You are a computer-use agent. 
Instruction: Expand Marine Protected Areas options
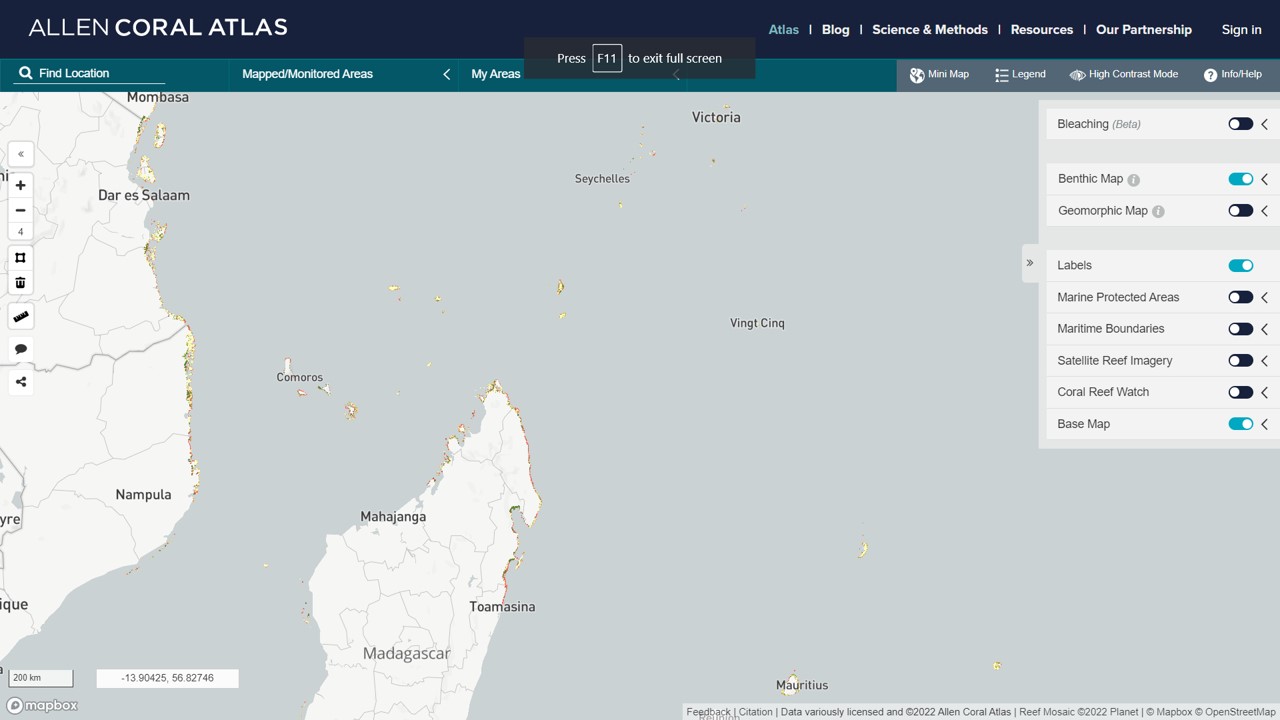click(x=1264, y=297)
